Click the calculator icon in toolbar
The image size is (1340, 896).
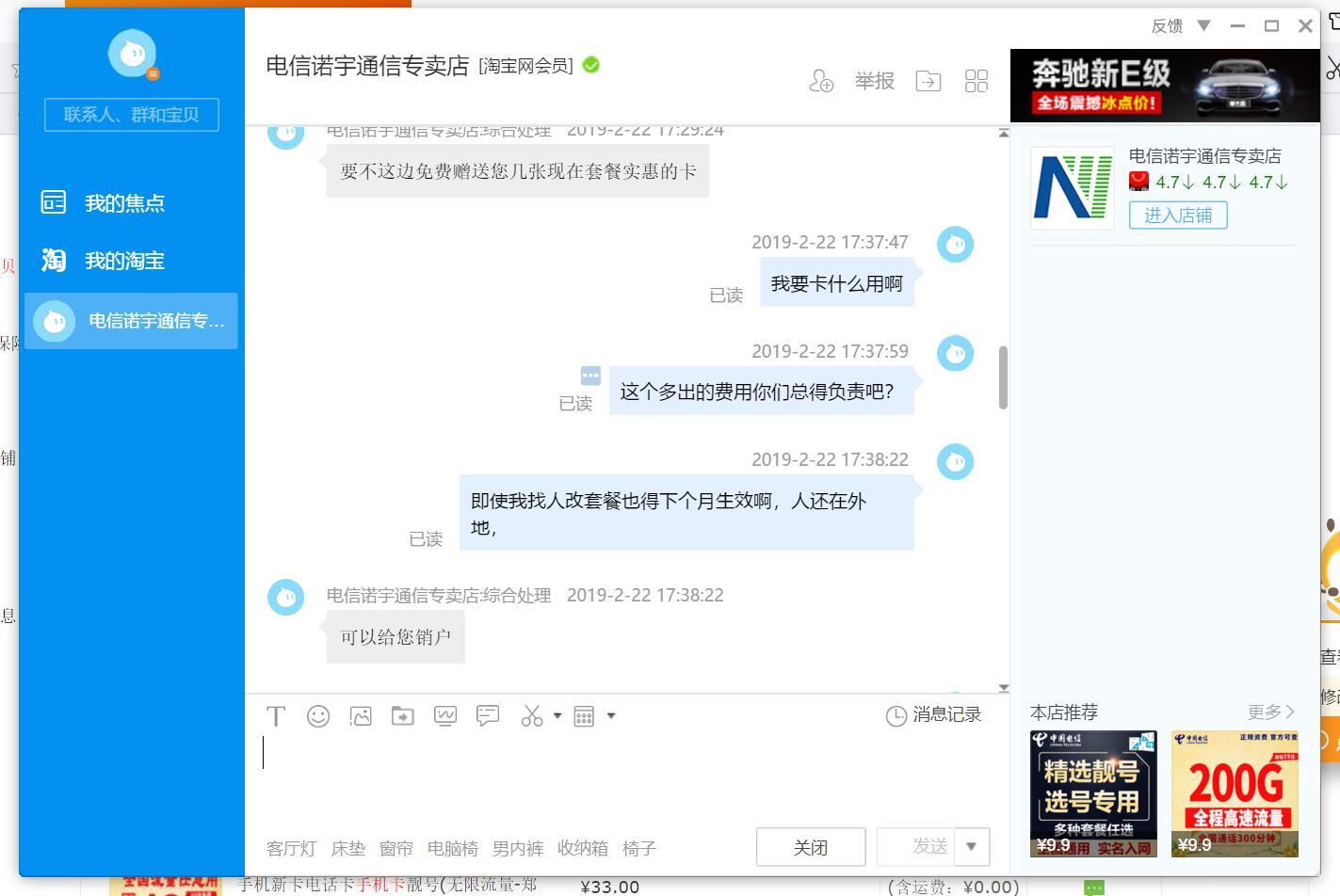point(584,716)
